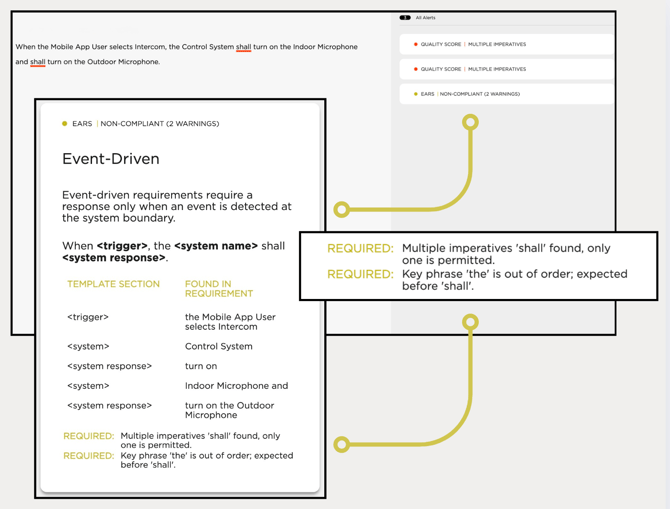Click the red dot on second Quality Score alert
The width and height of the screenshot is (670, 509).
tap(416, 69)
